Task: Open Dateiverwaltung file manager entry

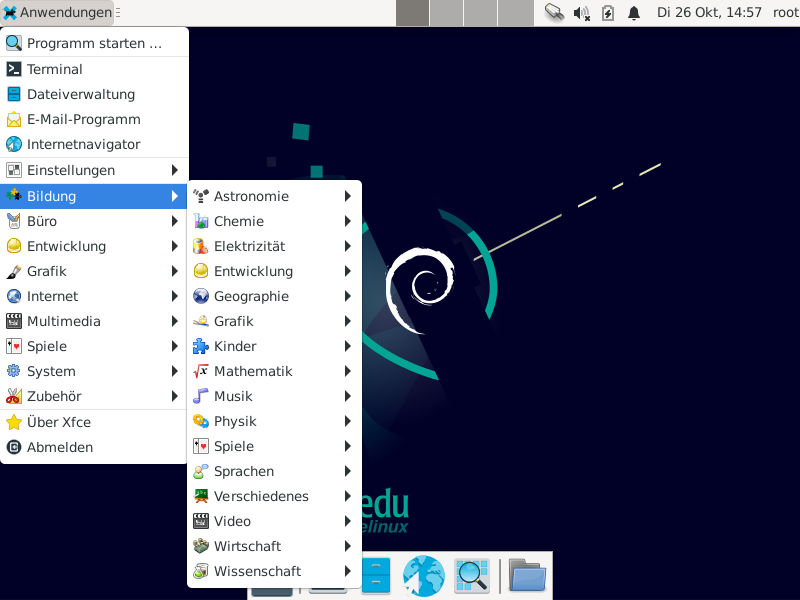Action: tap(80, 94)
